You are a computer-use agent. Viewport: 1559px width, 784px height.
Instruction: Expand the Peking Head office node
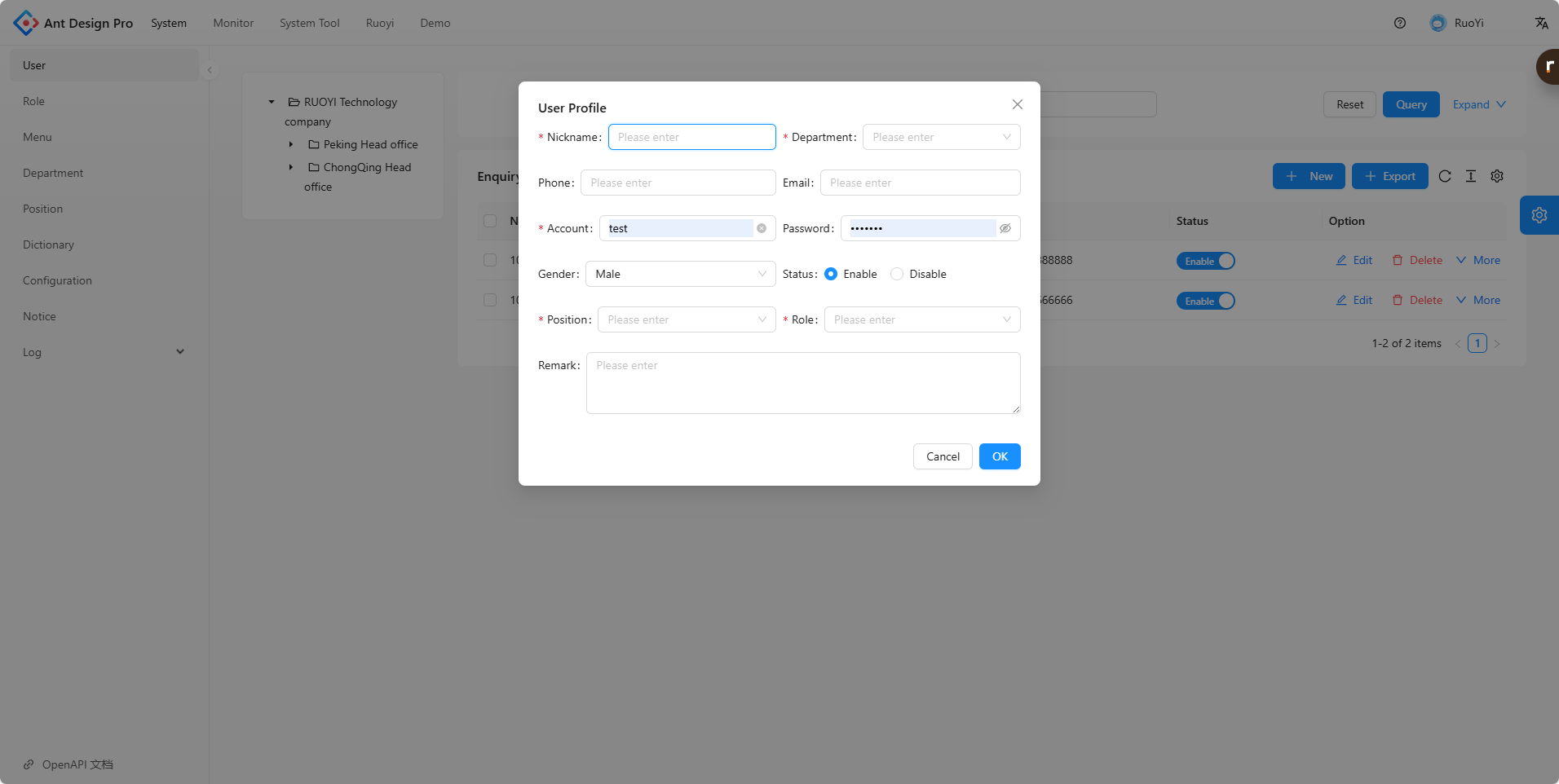pyautogui.click(x=291, y=144)
